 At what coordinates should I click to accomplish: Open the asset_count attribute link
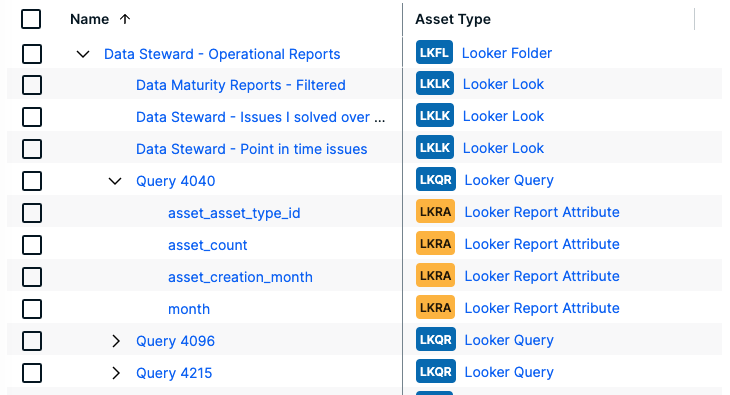(x=208, y=245)
